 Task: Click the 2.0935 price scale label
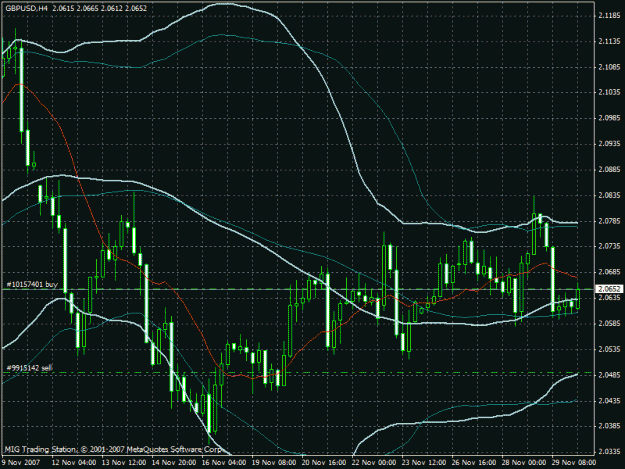point(609,144)
